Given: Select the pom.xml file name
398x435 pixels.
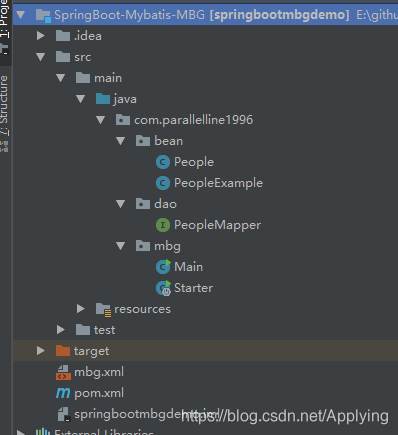Looking at the screenshot, I should coord(99,393).
